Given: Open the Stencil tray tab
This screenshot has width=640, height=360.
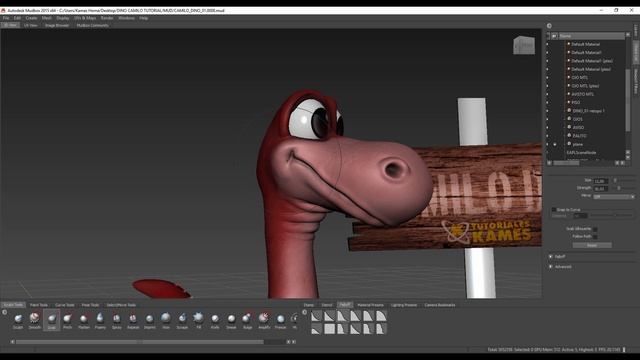Looking at the screenshot, I should pyautogui.click(x=327, y=305).
